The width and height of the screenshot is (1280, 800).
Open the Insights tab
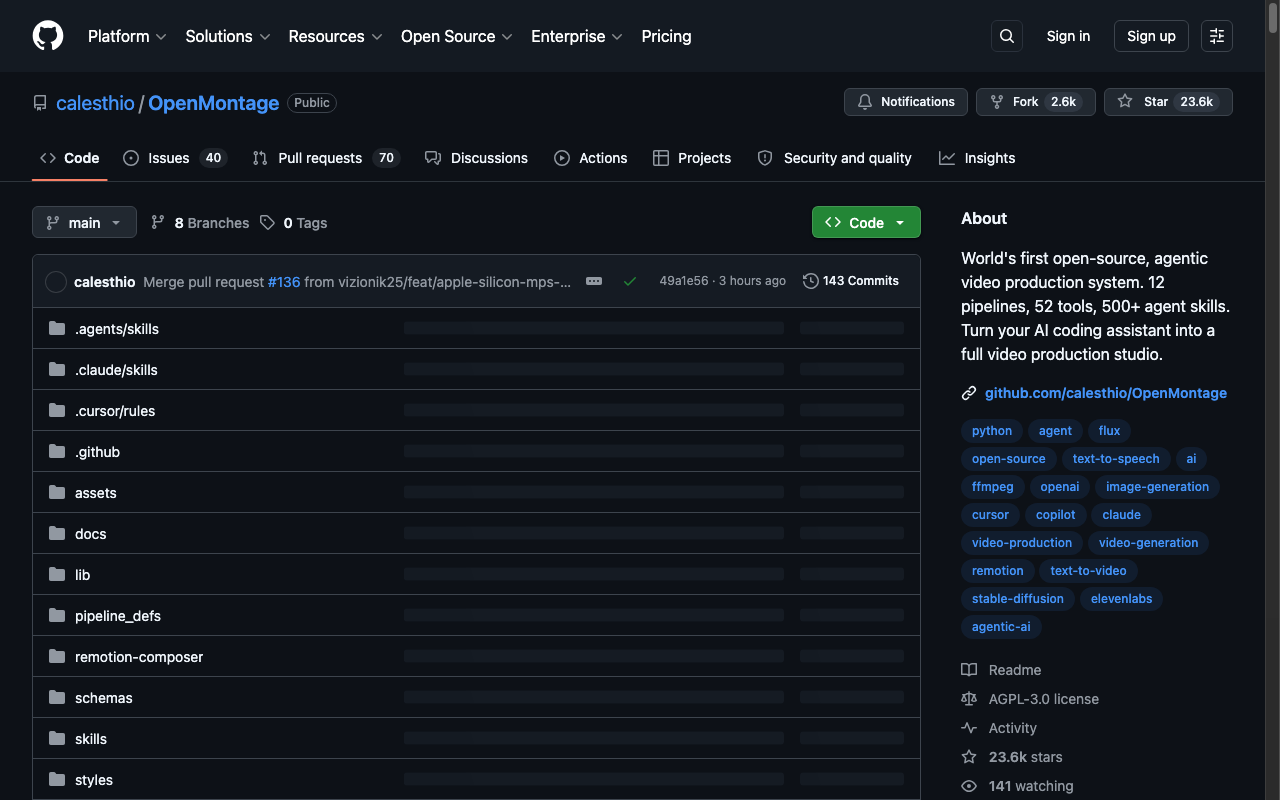[977, 158]
